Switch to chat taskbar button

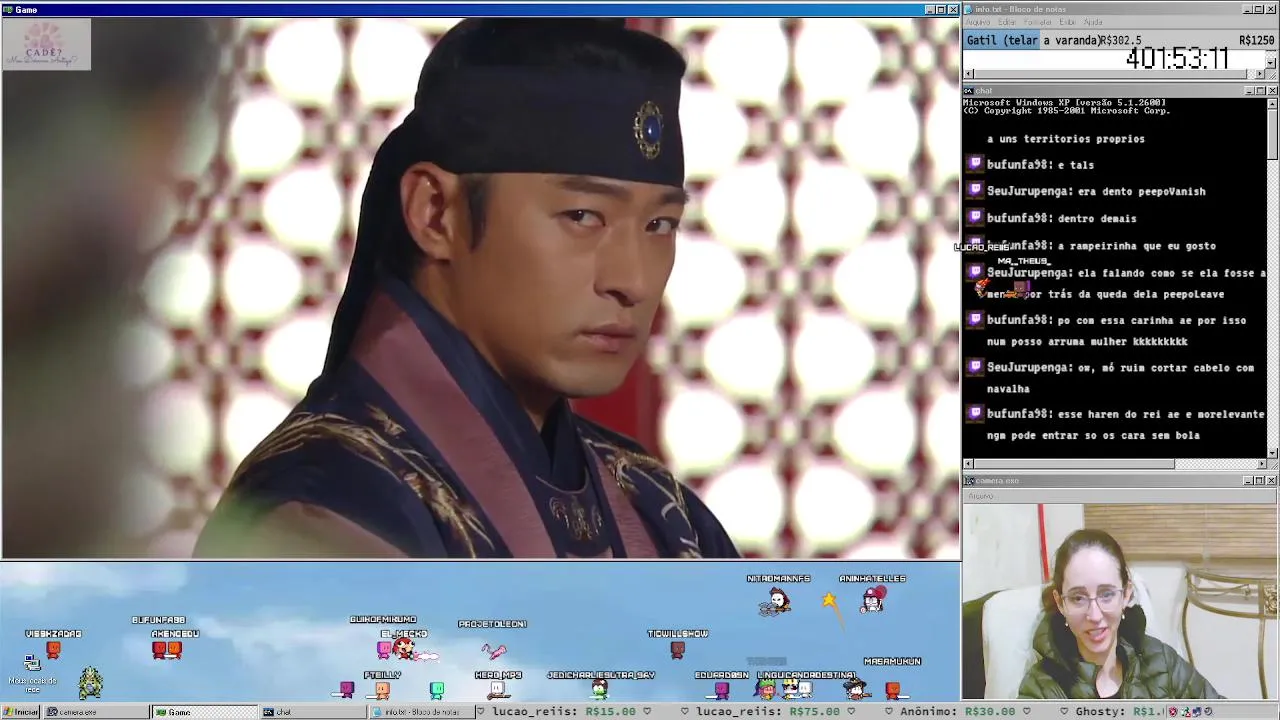pos(312,712)
